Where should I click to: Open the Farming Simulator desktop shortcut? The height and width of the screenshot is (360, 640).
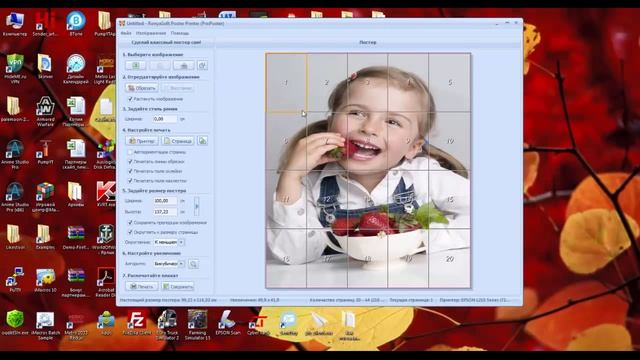(x=197, y=324)
